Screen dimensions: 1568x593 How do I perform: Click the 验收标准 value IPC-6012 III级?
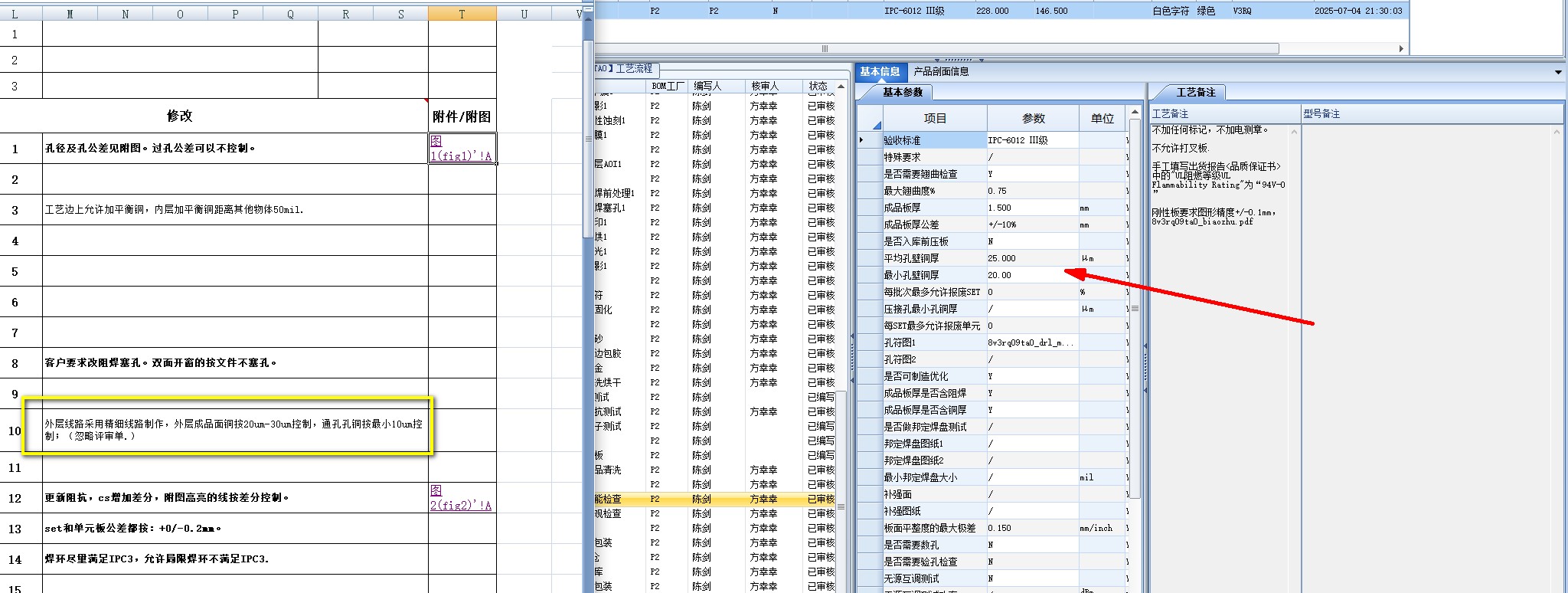(1033, 140)
